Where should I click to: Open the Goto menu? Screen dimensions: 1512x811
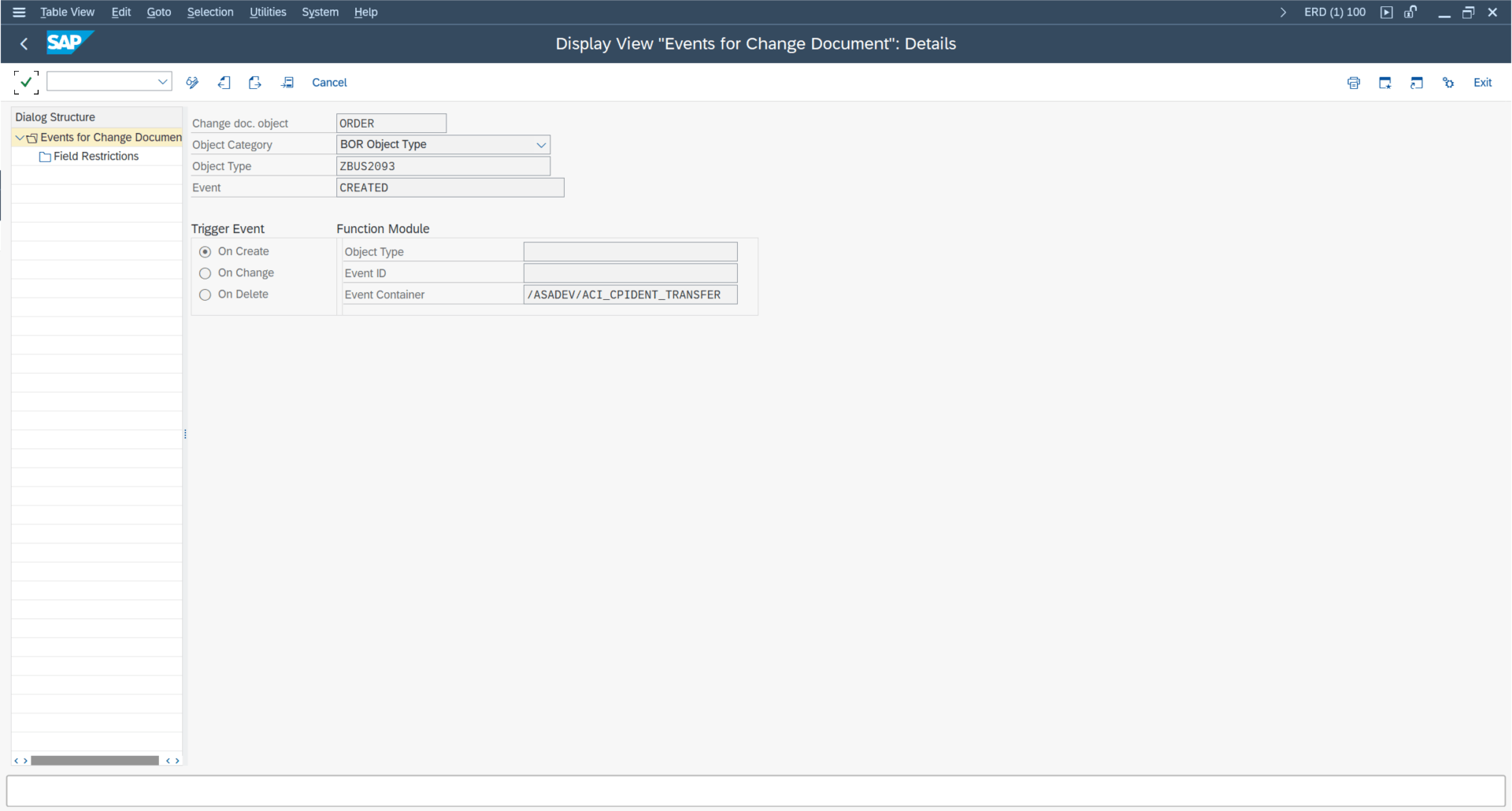pyautogui.click(x=159, y=12)
